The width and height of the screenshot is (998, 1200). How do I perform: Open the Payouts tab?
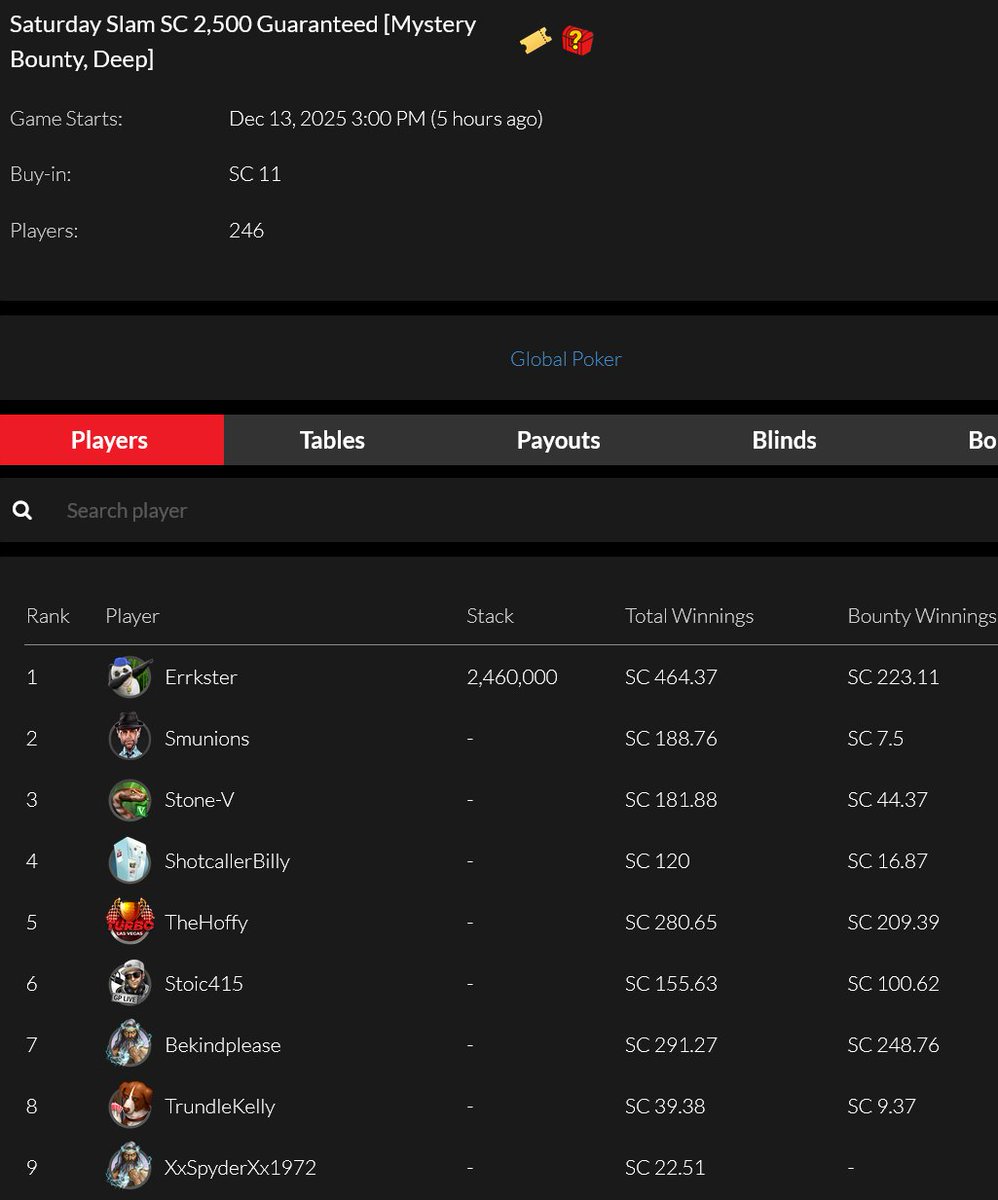(558, 440)
